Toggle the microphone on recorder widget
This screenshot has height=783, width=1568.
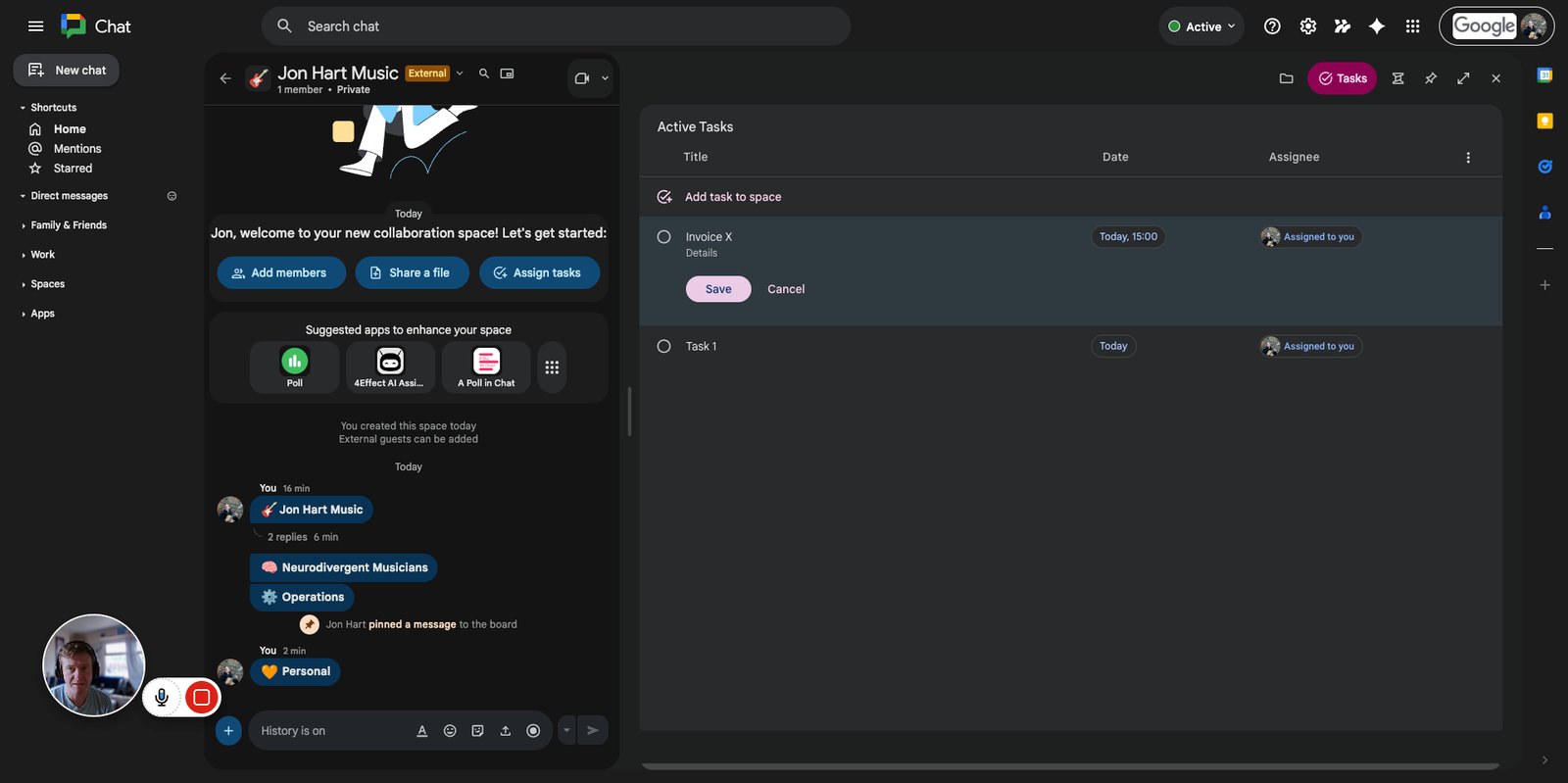click(x=162, y=697)
